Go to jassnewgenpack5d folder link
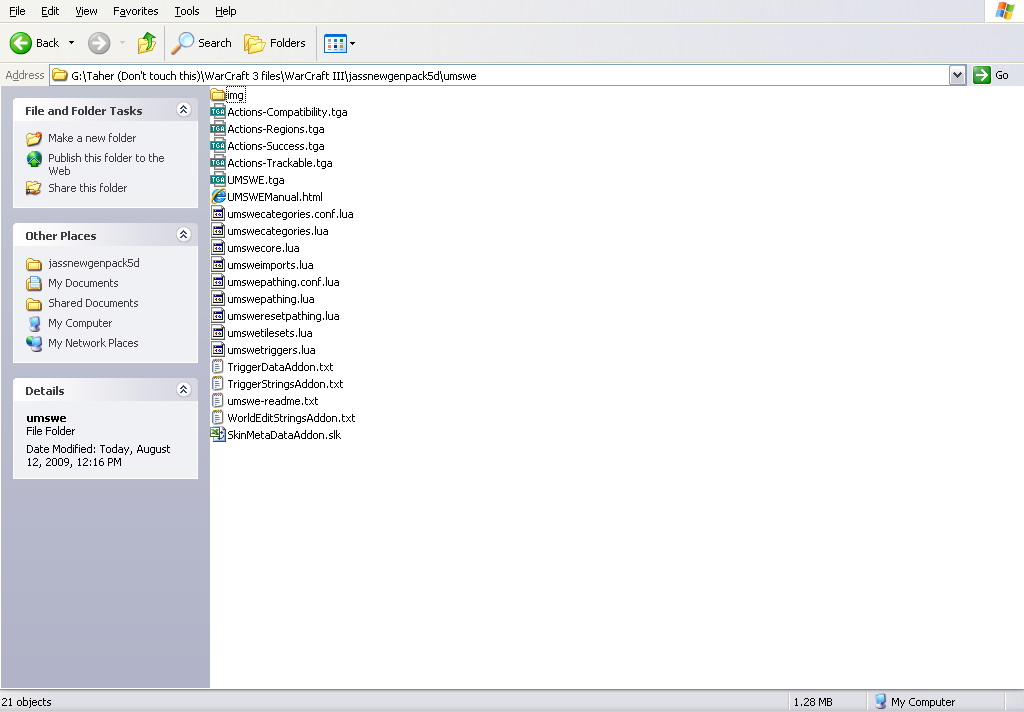Screen dimensions: 1024x712 pyautogui.click(x=94, y=263)
